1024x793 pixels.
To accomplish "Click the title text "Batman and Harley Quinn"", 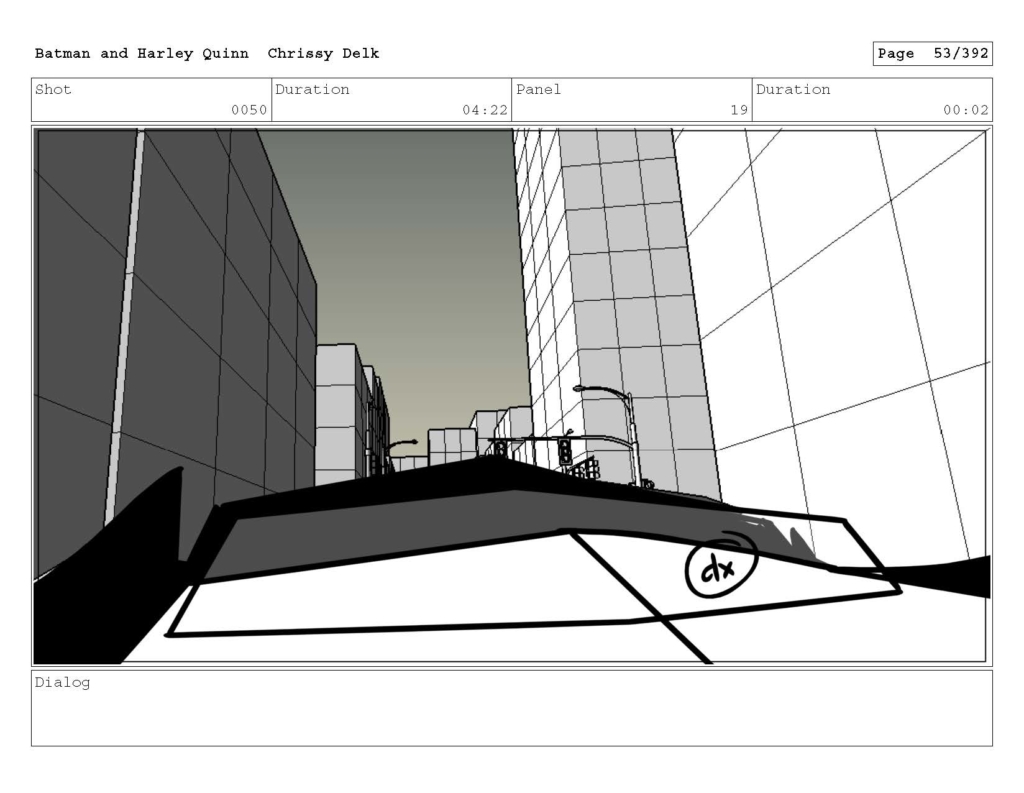I will point(142,54).
